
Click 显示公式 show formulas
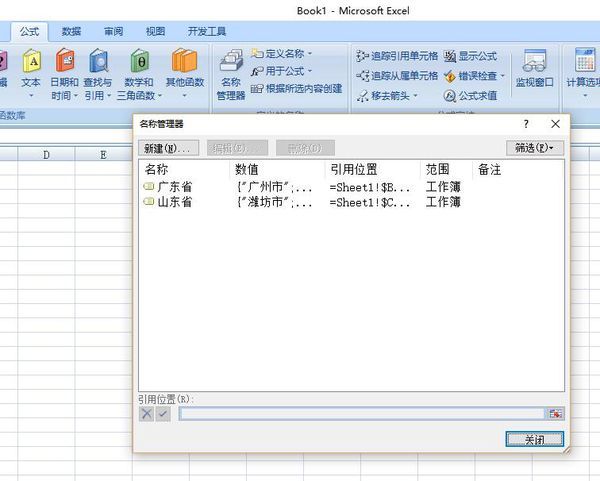470,56
